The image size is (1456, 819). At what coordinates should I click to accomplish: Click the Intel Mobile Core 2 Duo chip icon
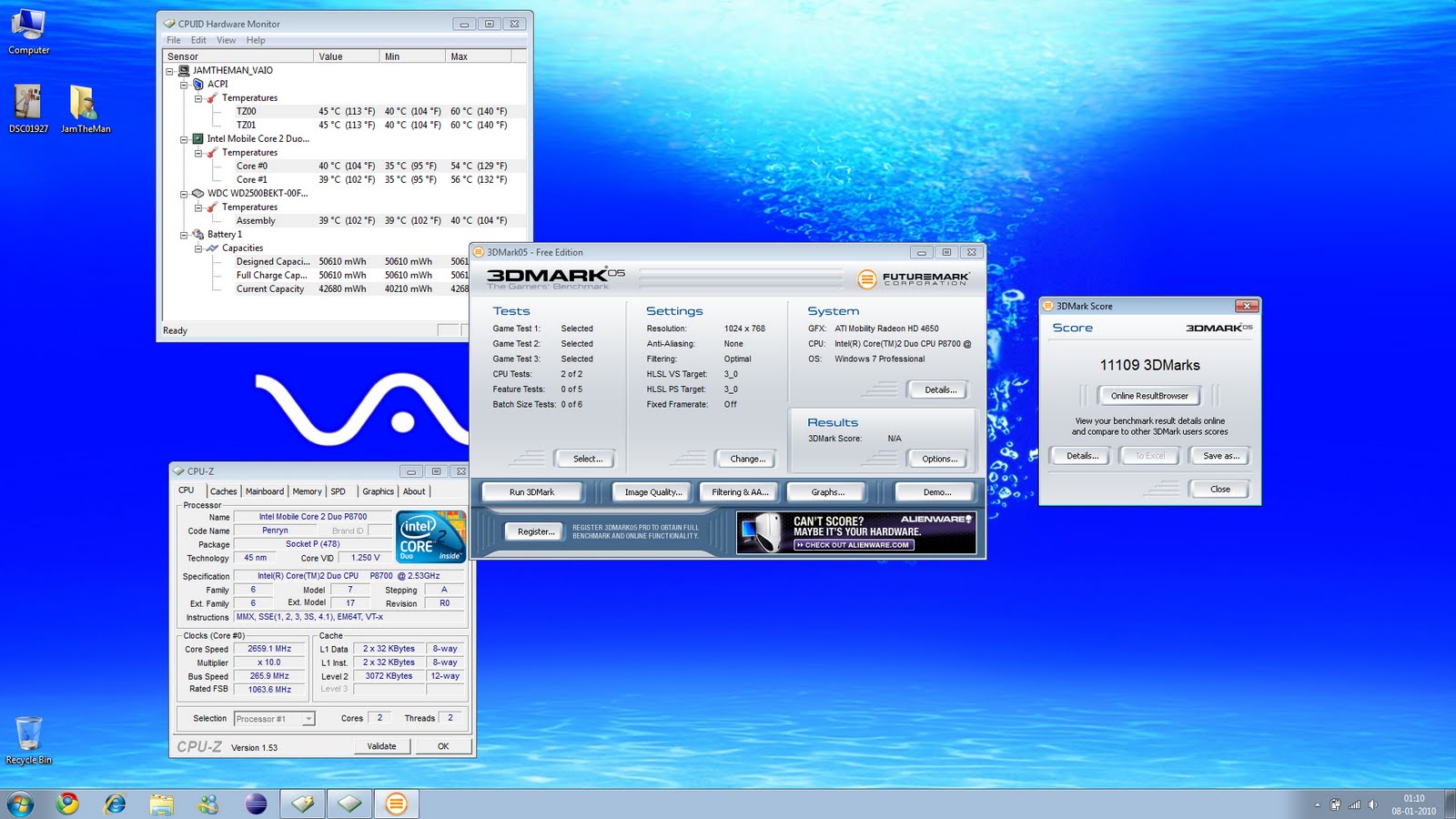click(x=198, y=138)
